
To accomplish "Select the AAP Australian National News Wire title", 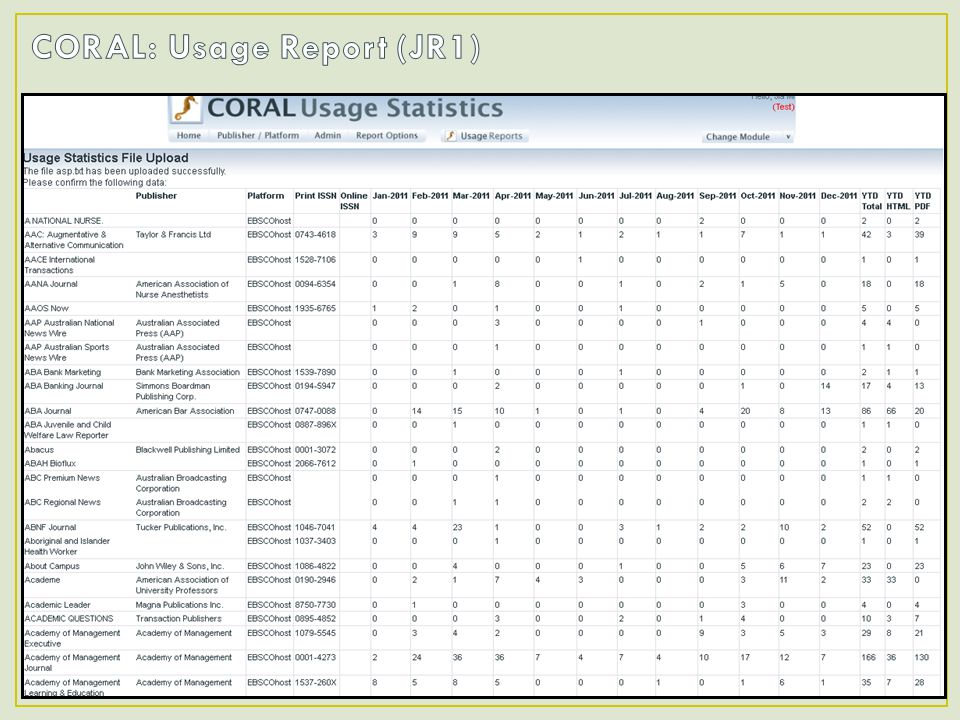I will [69, 328].
